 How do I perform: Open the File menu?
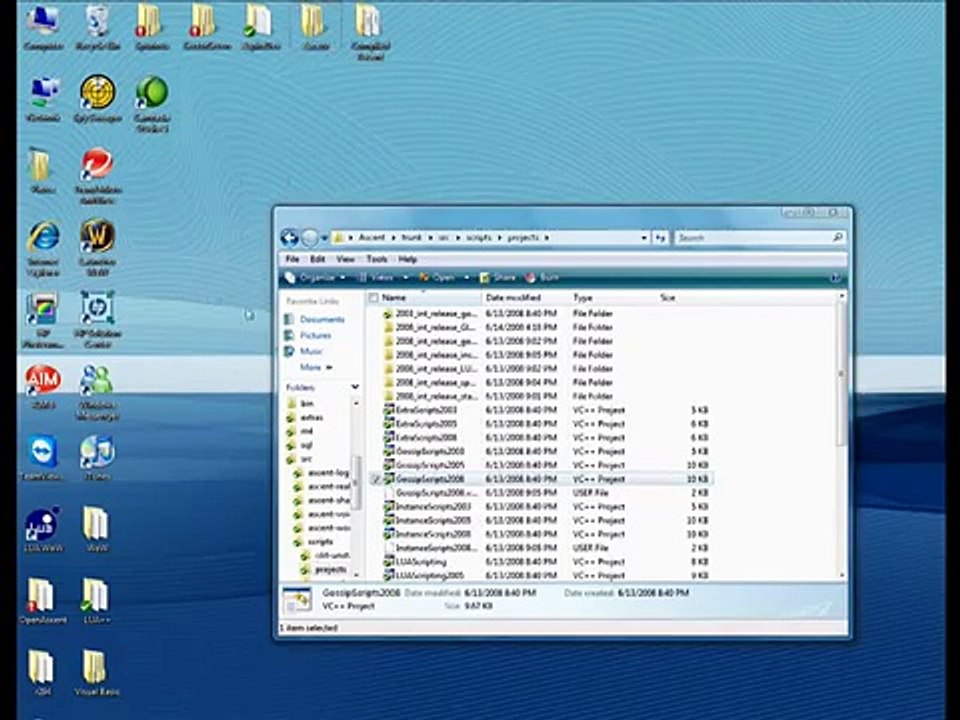click(x=293, y=259)
